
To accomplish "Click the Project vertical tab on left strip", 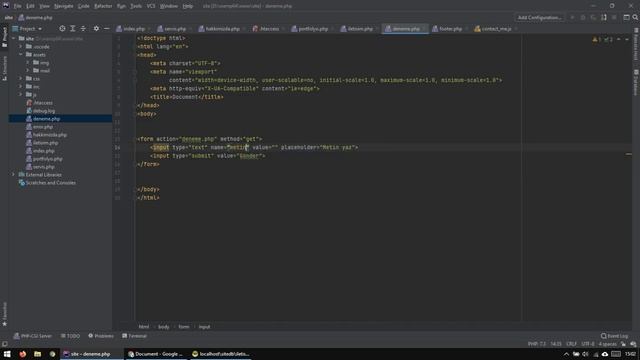I will pos(4,37).
